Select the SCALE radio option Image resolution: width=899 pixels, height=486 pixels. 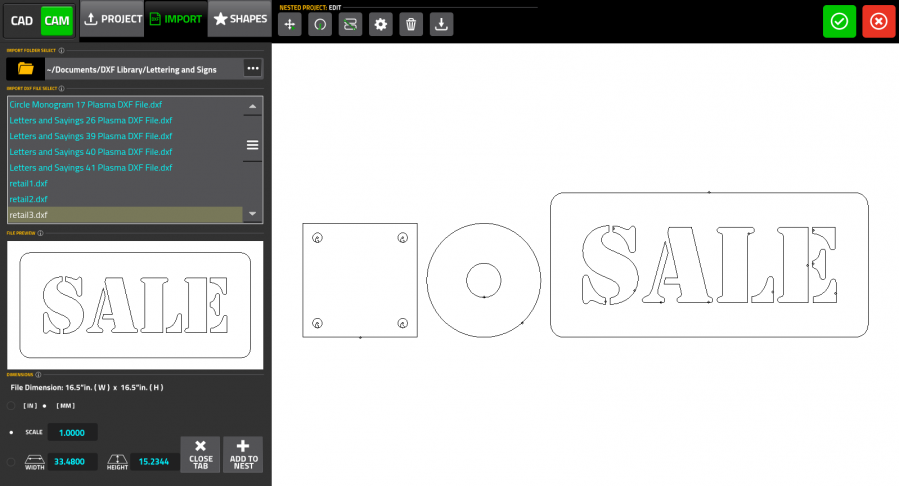(x=11, y=432)
